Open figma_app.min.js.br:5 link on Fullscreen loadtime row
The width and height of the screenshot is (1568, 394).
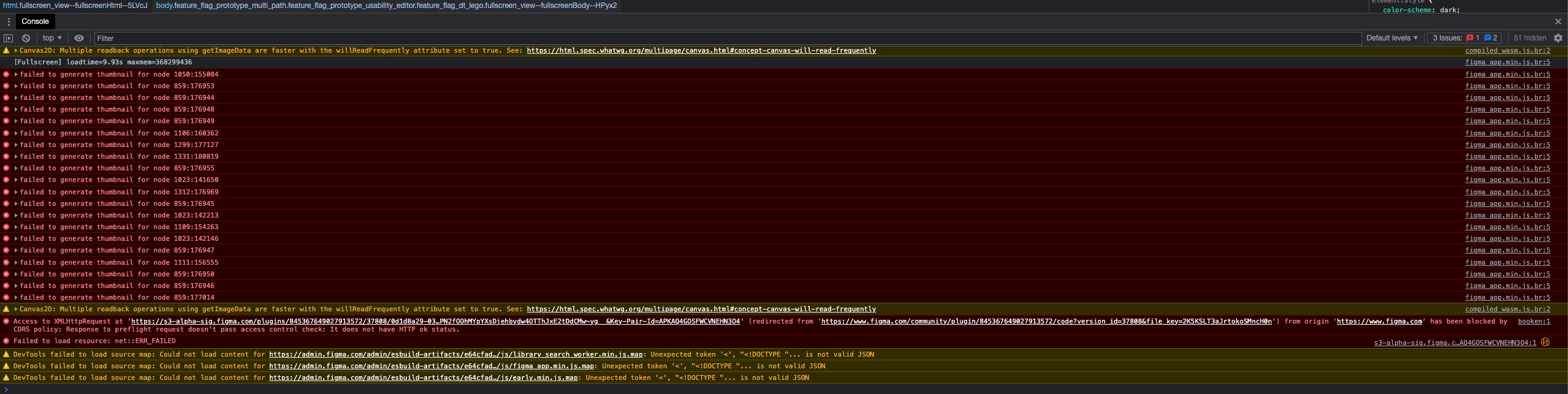pos(1507,63)
